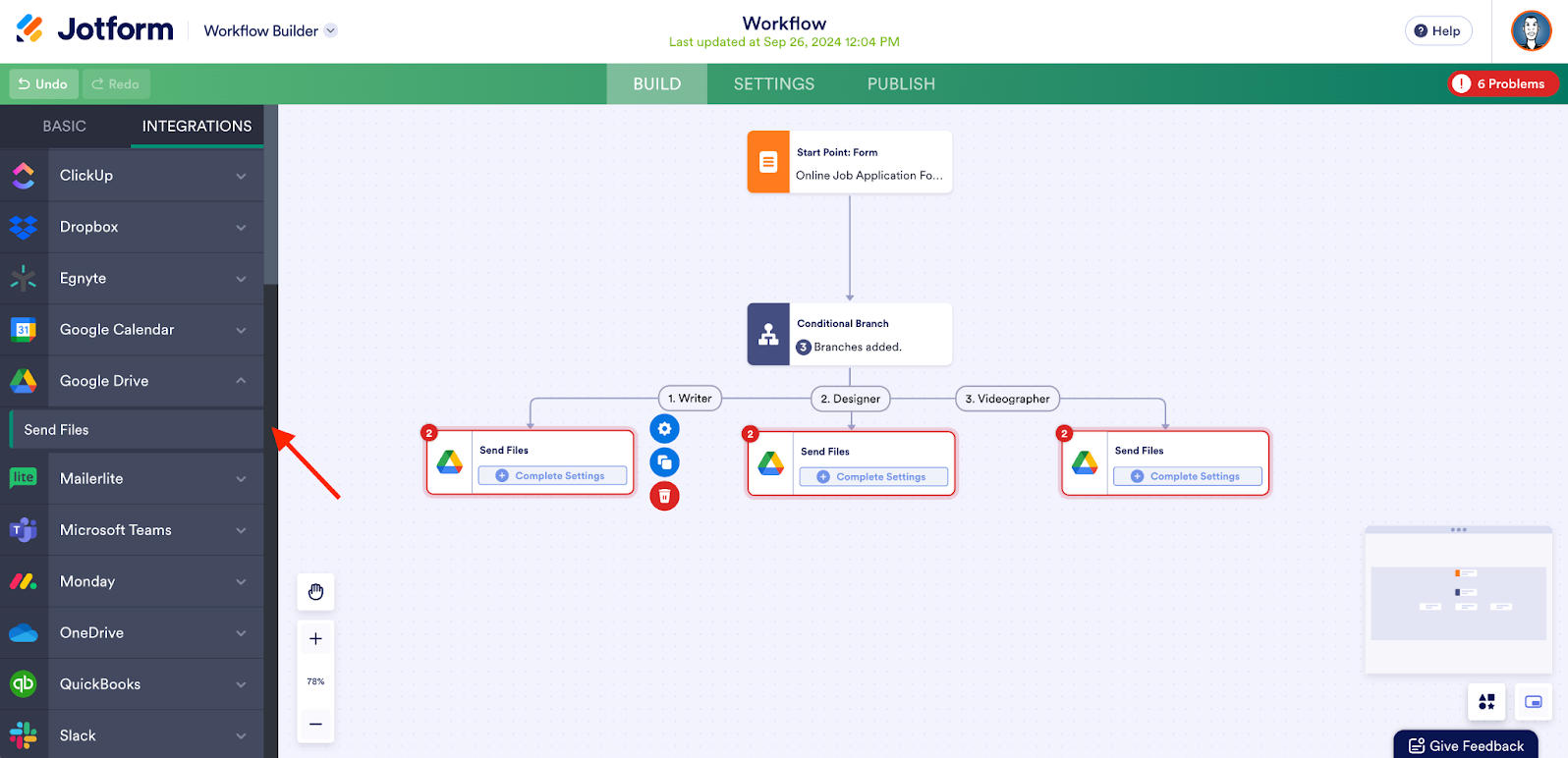1568x758 pixels.
Task: Click the Google Drive icon in the Designer branch
Action: click(771, 463)
